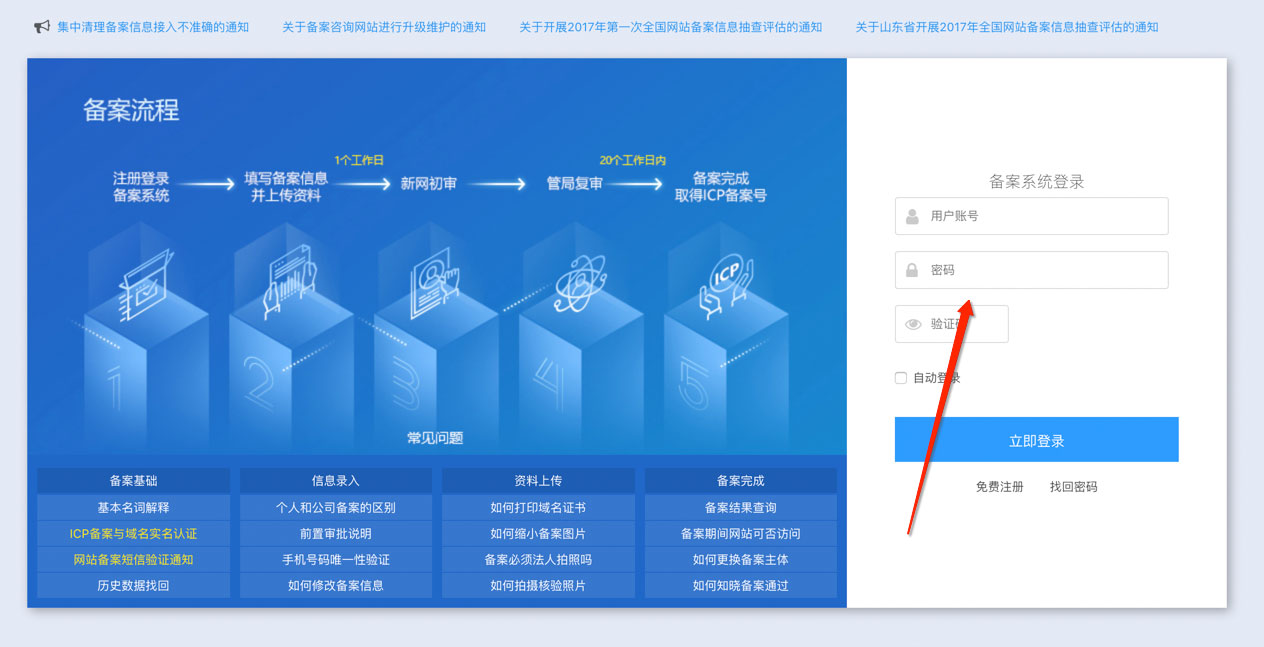Click the step 5 ICP completion icon
The height and width of the screenshot is (647, 1264).
tap(724, 283)
